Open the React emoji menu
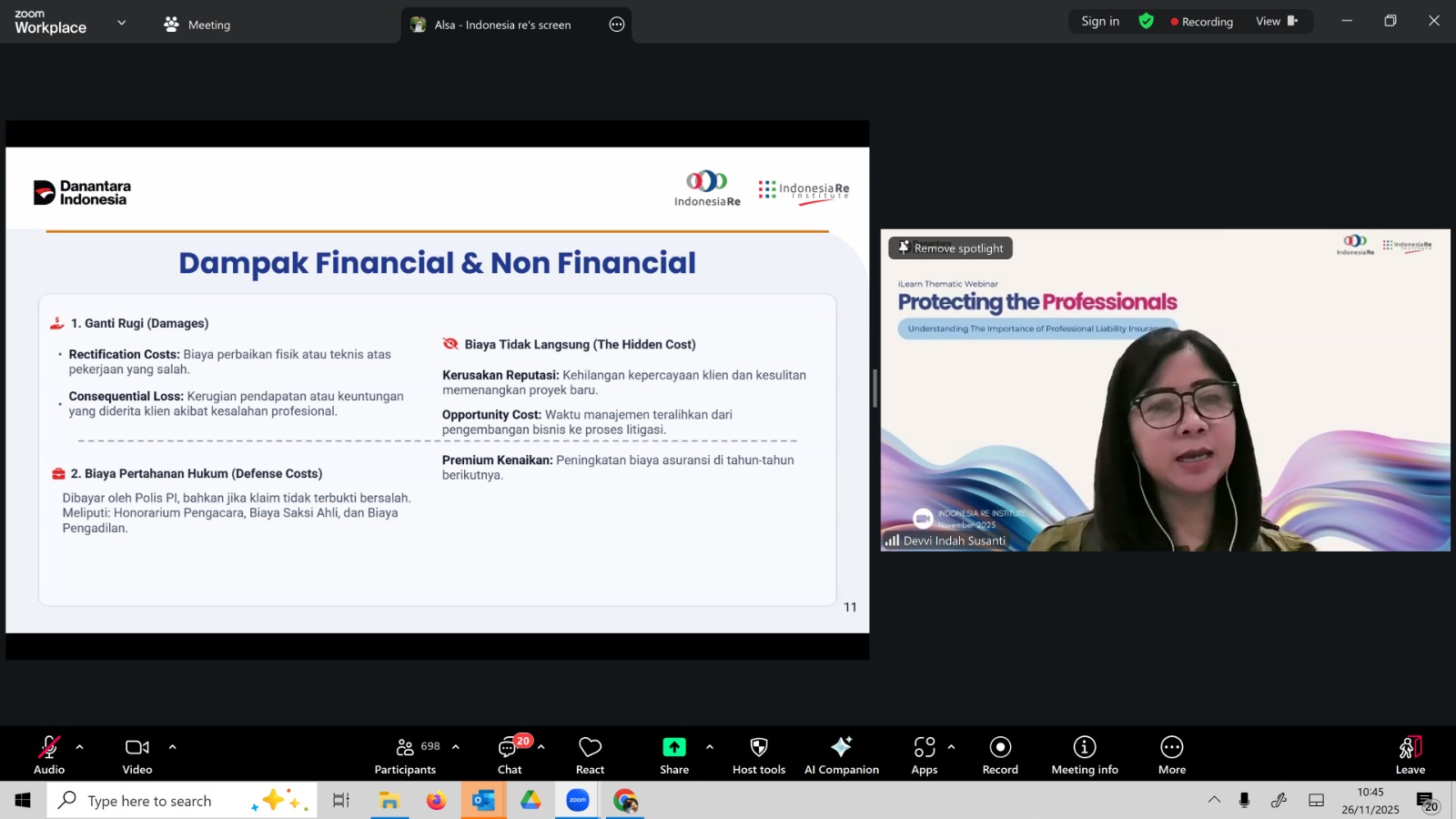The image size is (1456, 819). [590, 754]
